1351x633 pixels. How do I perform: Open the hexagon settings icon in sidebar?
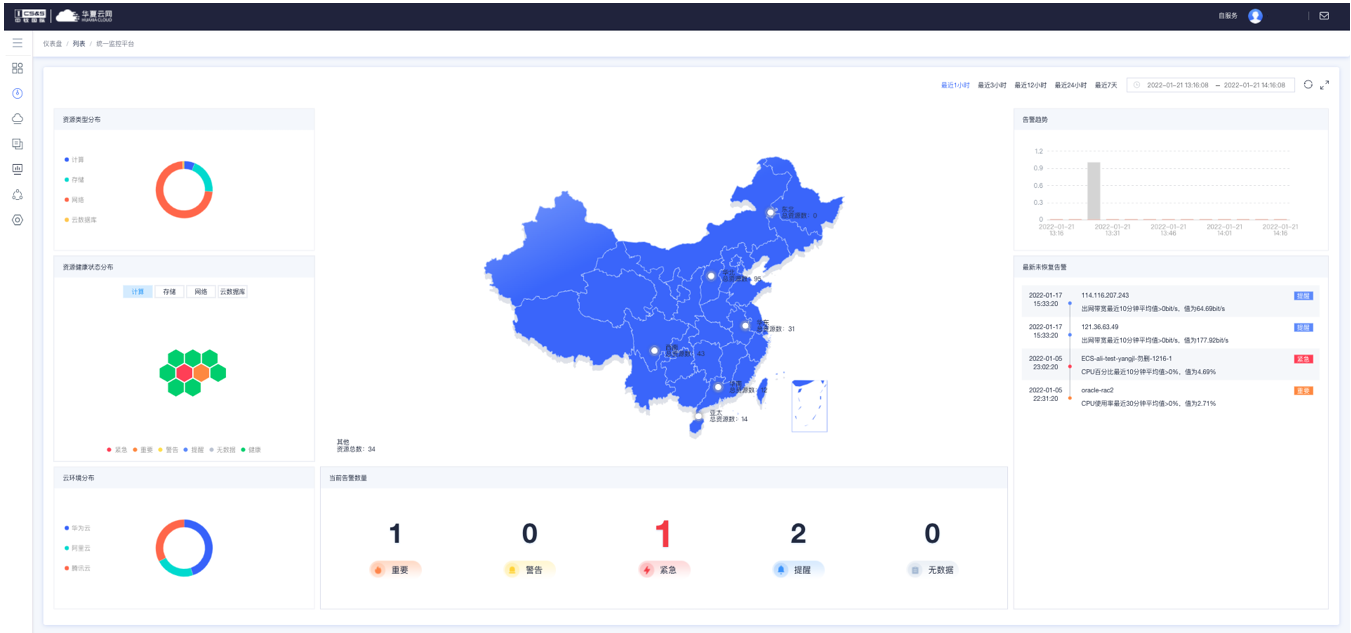pyautogui.click(x=17, y=220)
